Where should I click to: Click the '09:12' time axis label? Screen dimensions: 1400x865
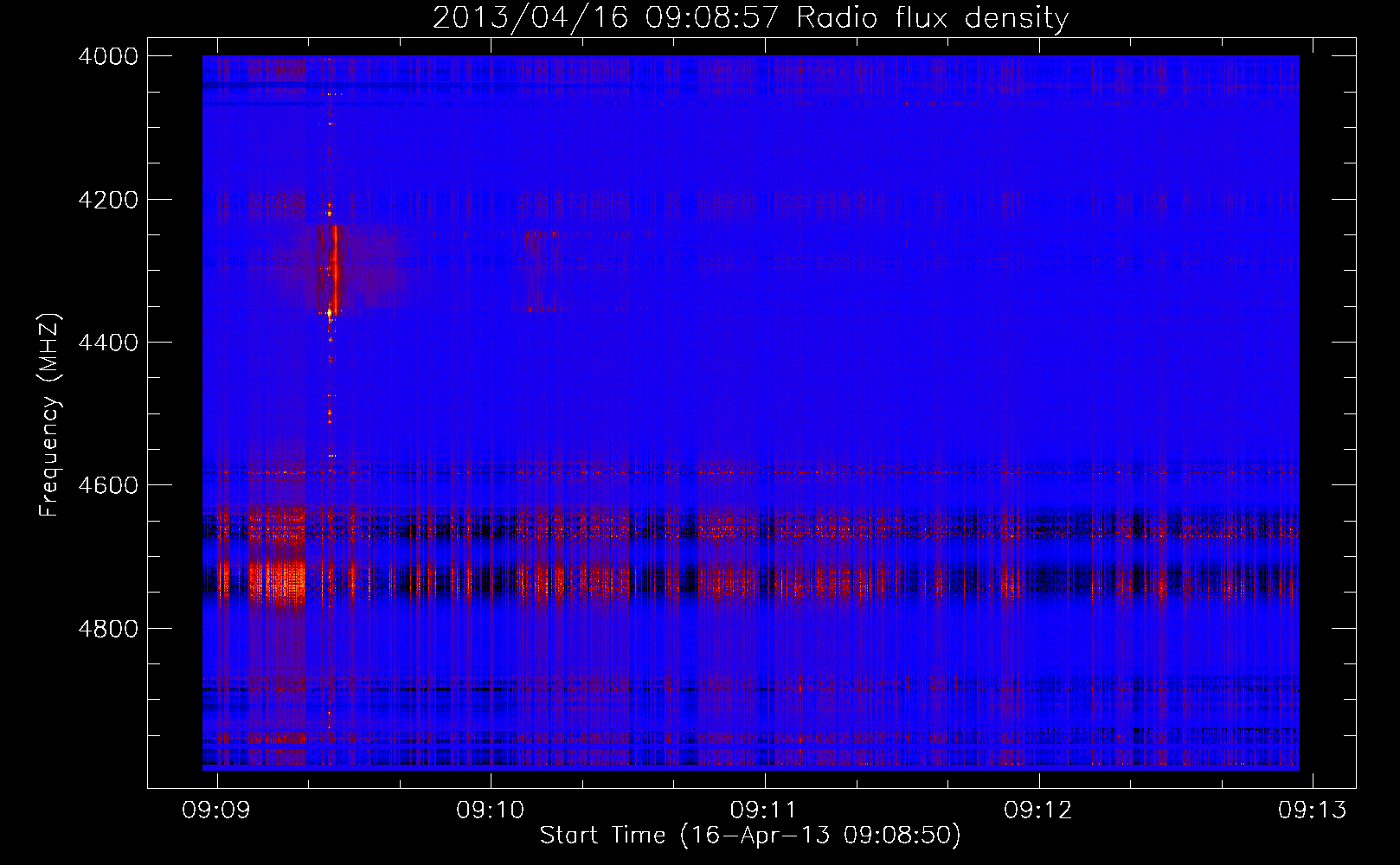pos(1037,810)
